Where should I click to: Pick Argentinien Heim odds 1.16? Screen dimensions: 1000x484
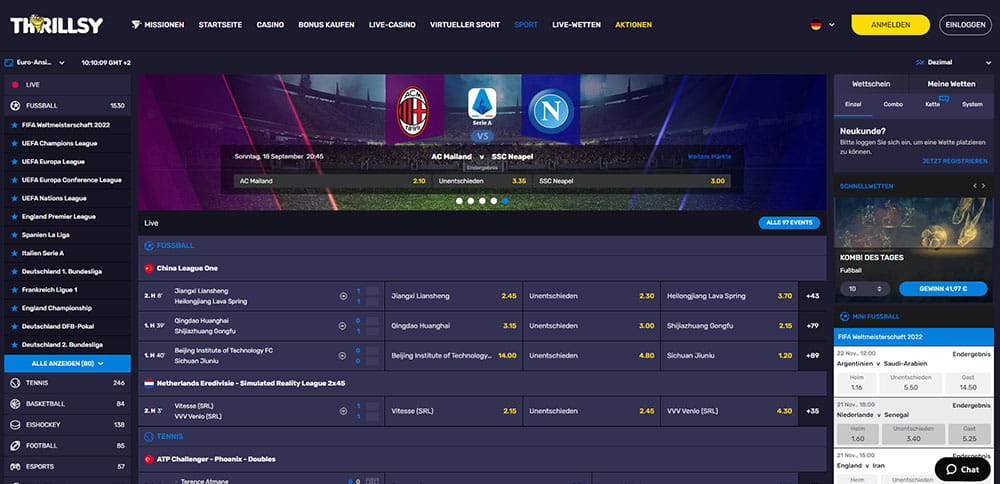point(856,383)
